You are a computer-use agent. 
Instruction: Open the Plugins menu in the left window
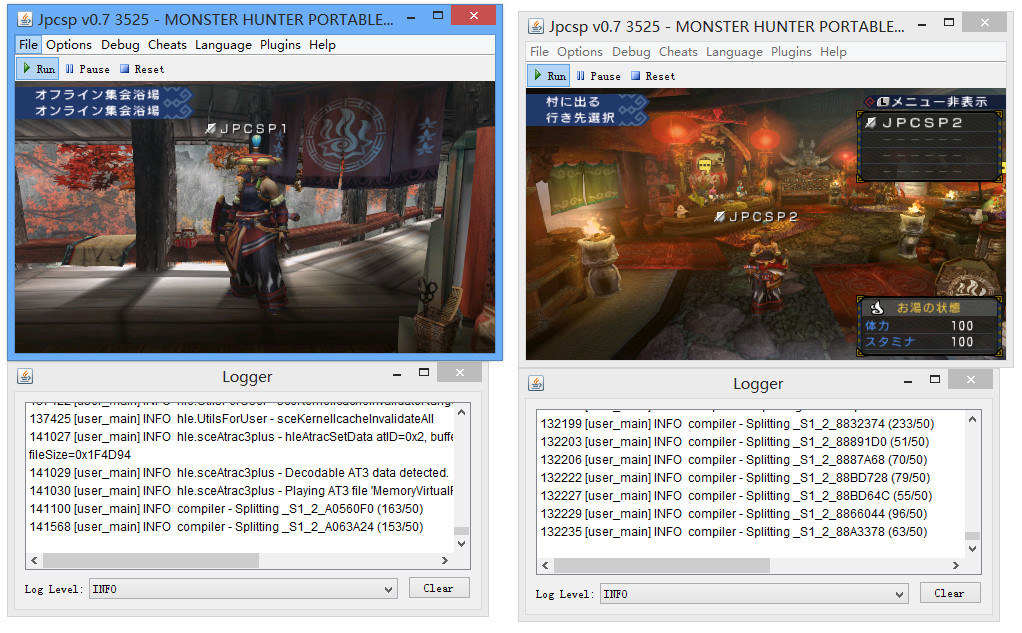click(280, 45)
